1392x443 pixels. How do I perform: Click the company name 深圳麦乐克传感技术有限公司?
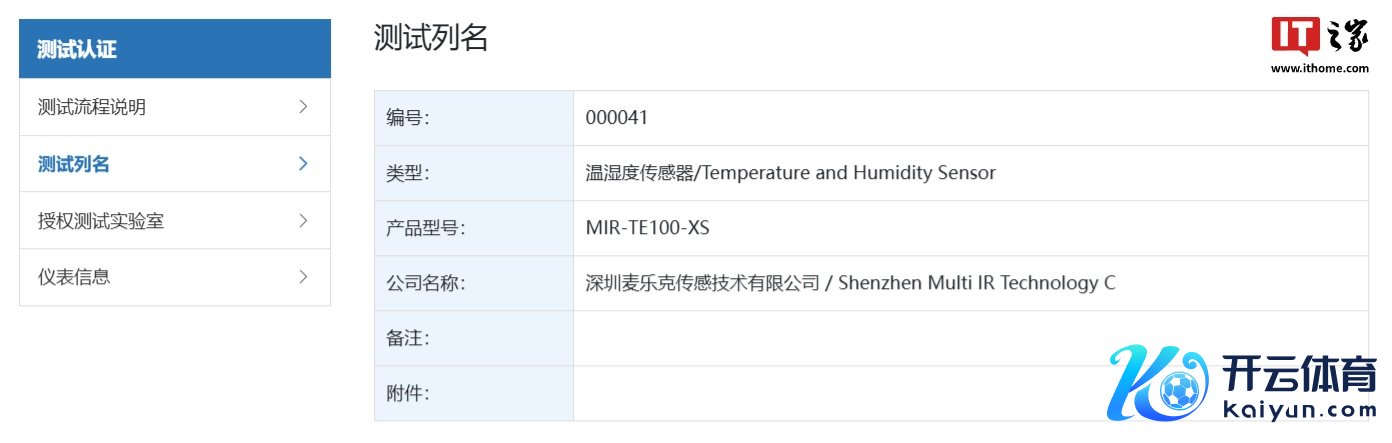pos(702,283)
